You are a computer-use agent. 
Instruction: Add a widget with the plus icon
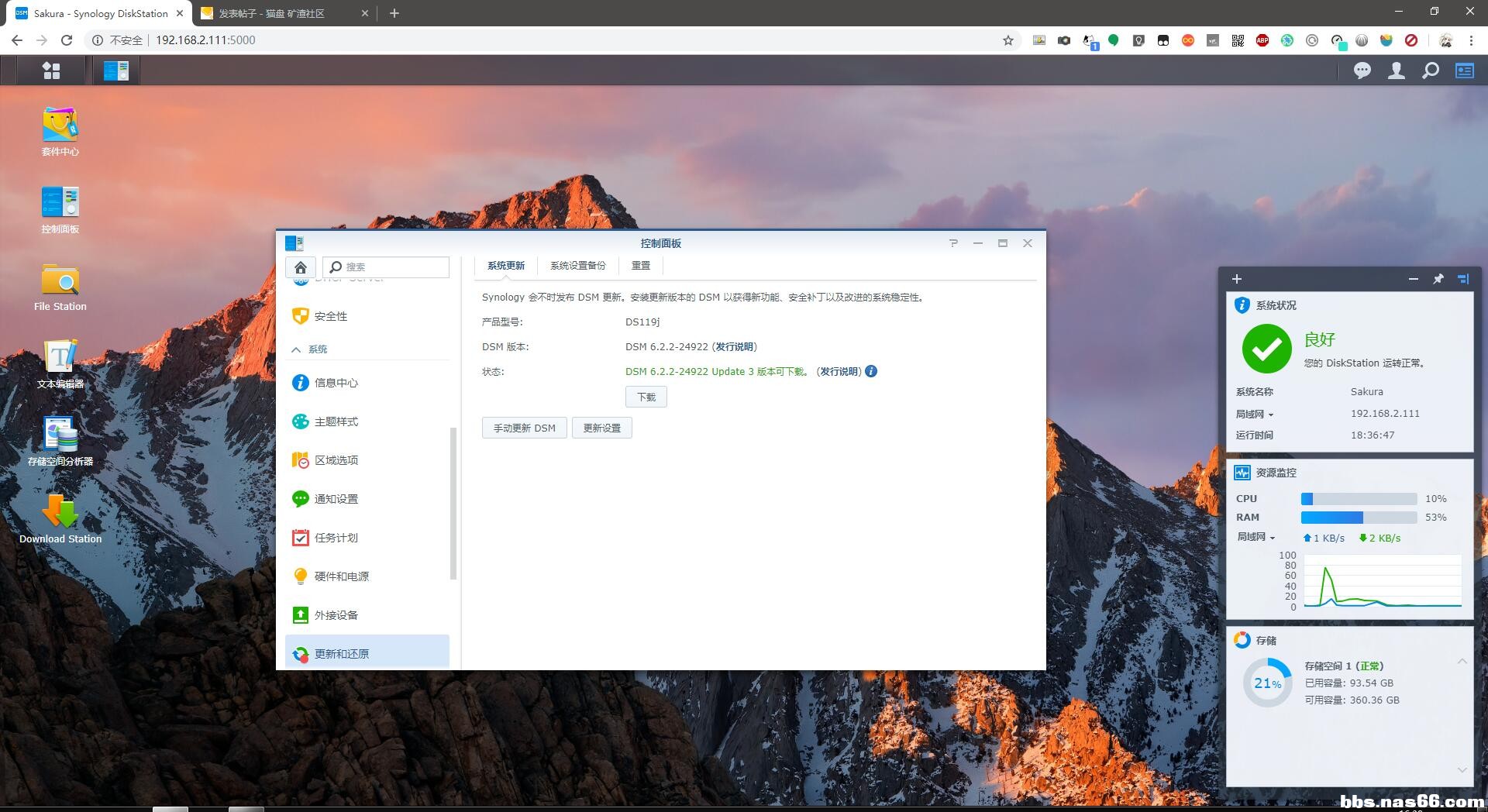tap(1237, 279)
